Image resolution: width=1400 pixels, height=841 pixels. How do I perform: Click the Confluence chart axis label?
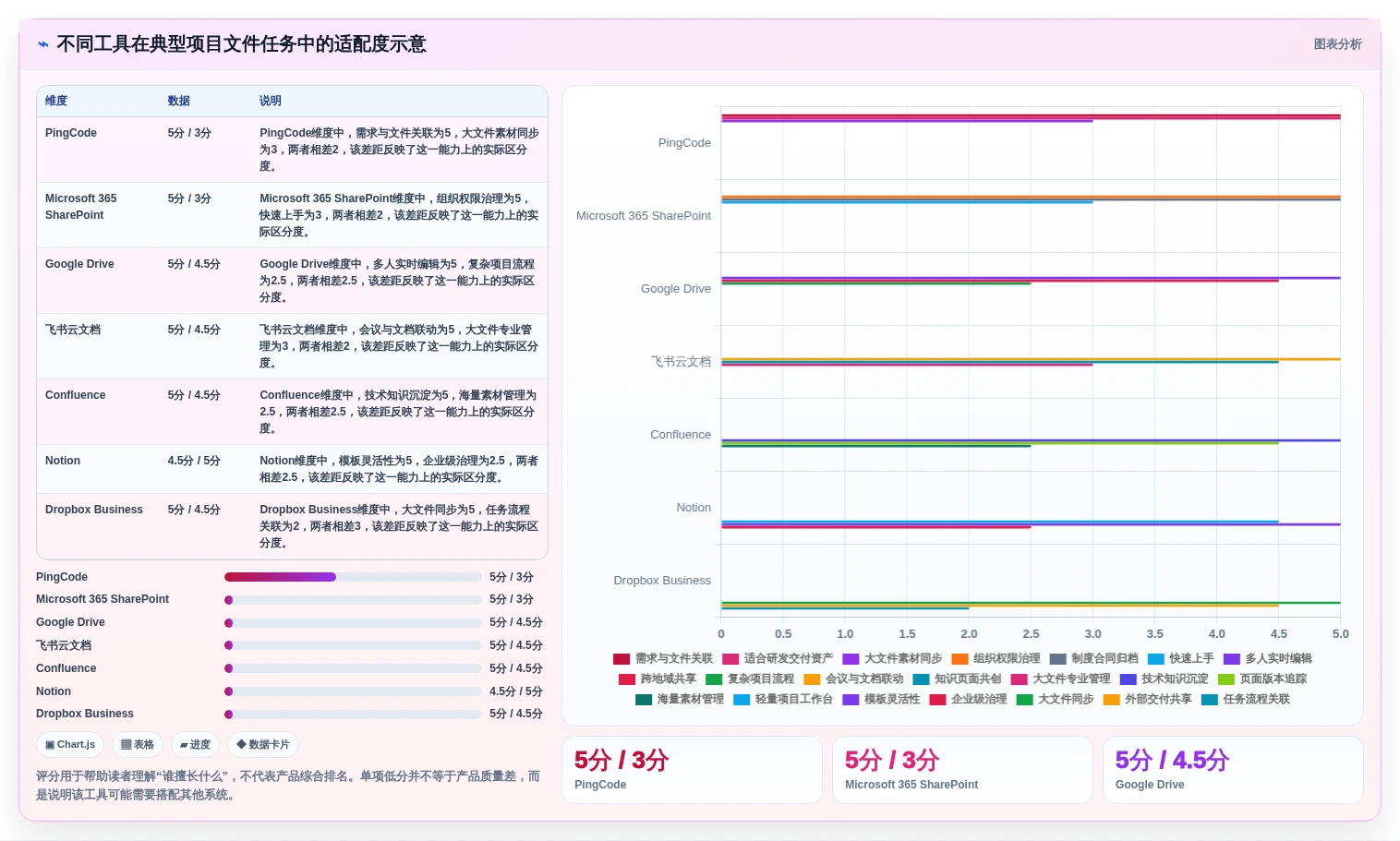[x=681, y=435]
